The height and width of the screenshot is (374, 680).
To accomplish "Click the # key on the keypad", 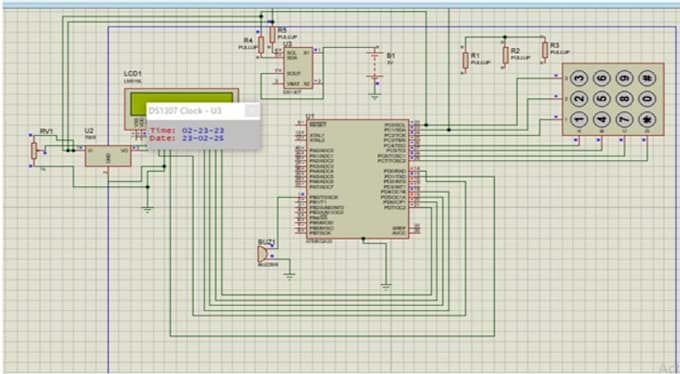I will click(647, 79).
